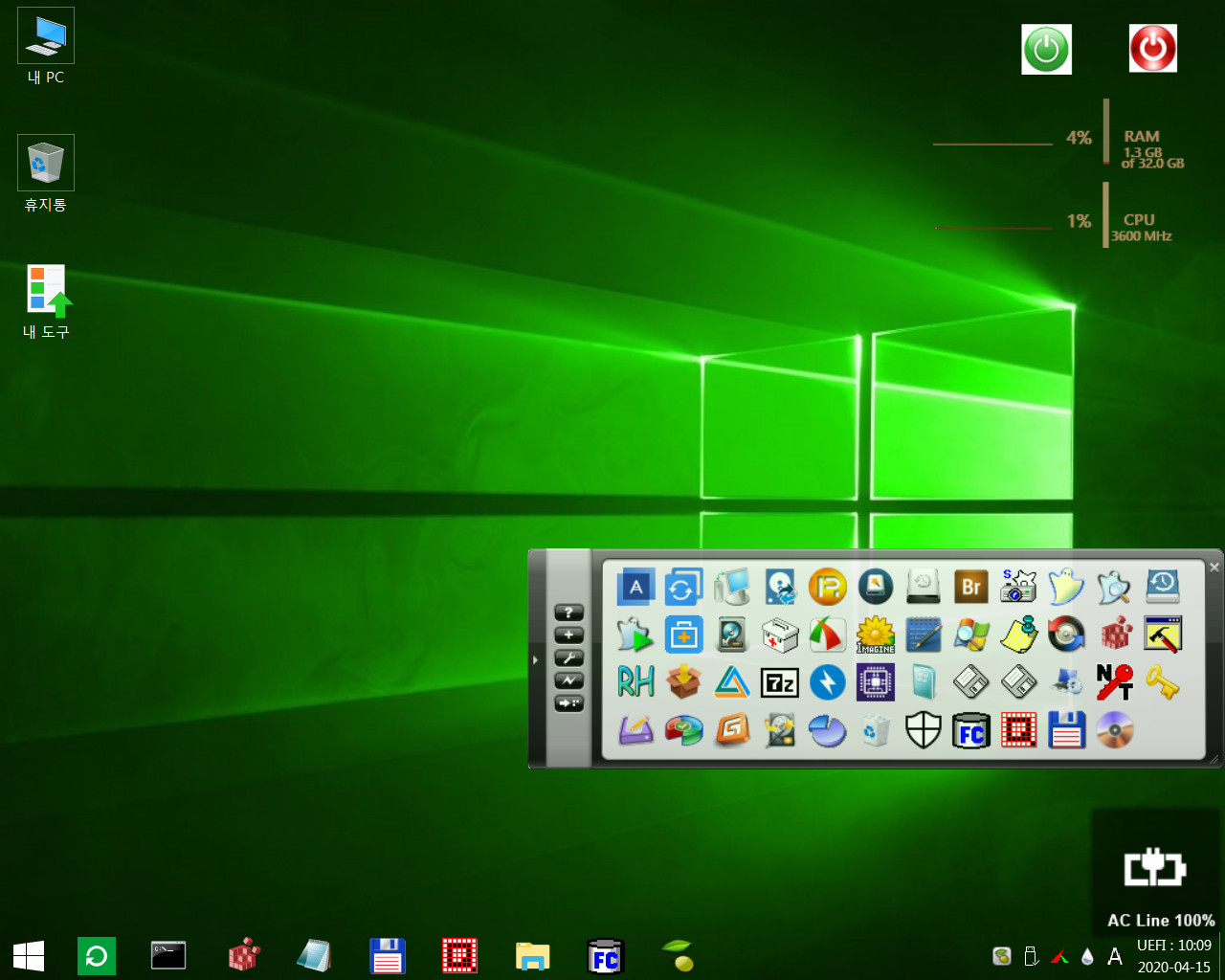Viewport: 1225px width, 980px height.
Task: Open the projector with star 'S' icon
Action: pyautogui.click(x=1018, y=587)
